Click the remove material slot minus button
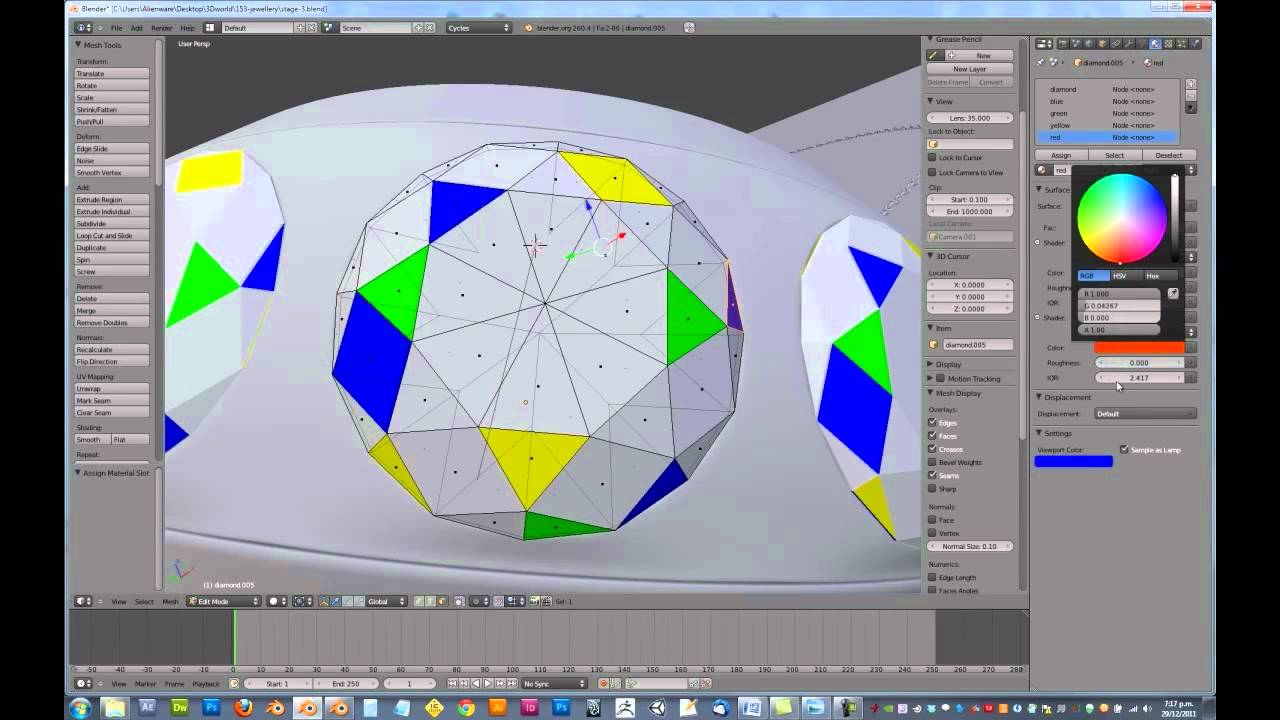The width and height of the screenshot is (1280, 720). (1190, 96)
